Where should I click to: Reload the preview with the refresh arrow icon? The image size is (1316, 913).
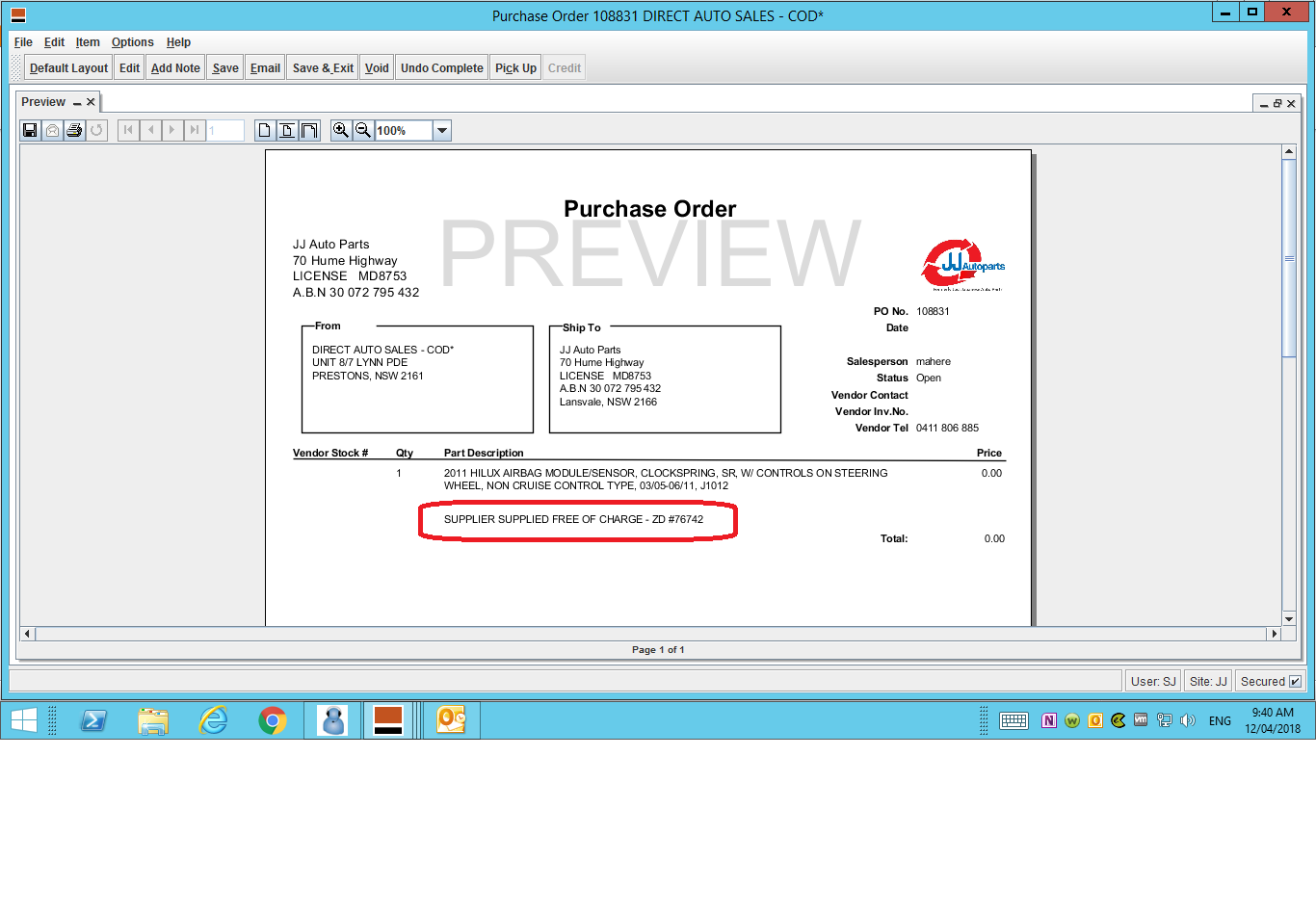[x=96, y=130]
